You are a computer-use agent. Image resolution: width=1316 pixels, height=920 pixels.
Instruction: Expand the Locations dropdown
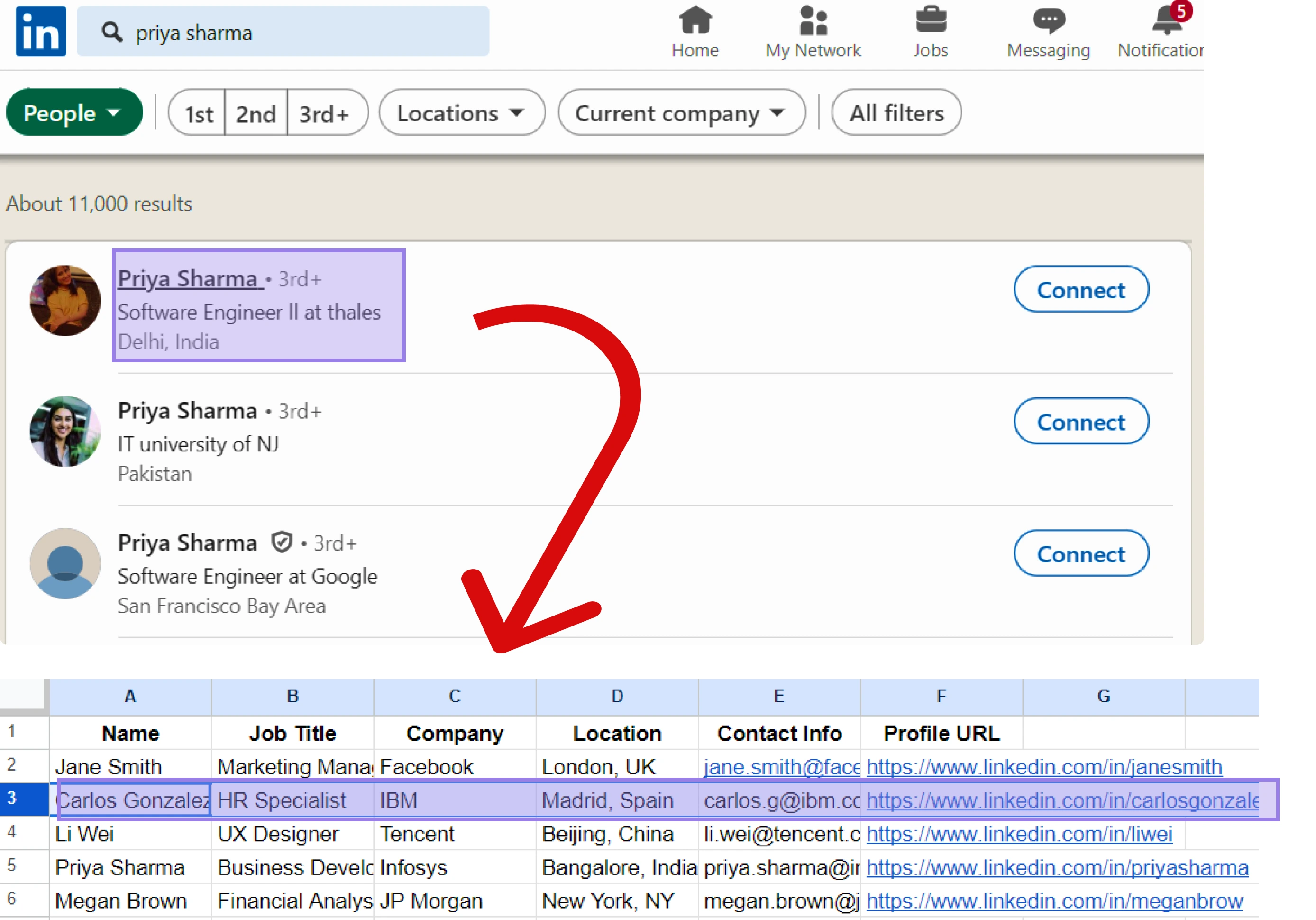(x=462, y=113)
